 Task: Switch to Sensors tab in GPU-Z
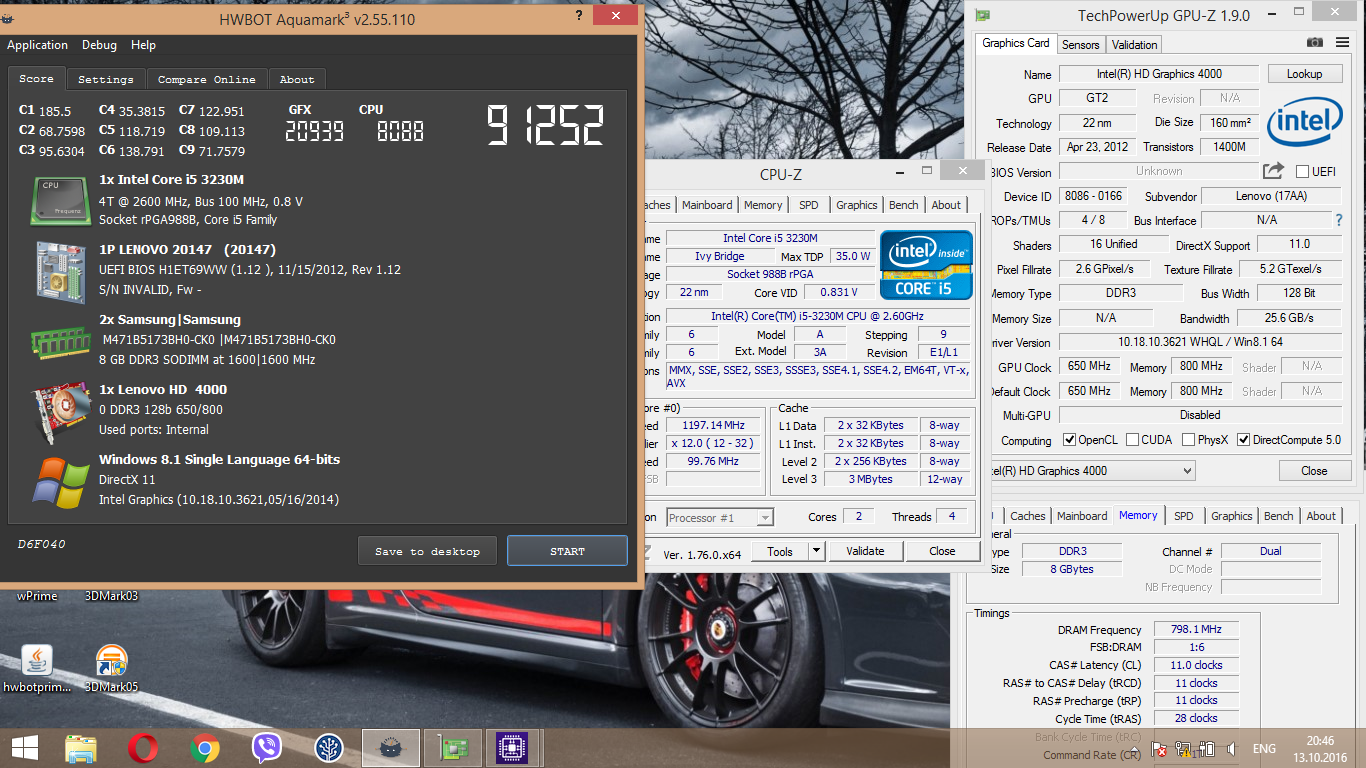[1080, 44]
